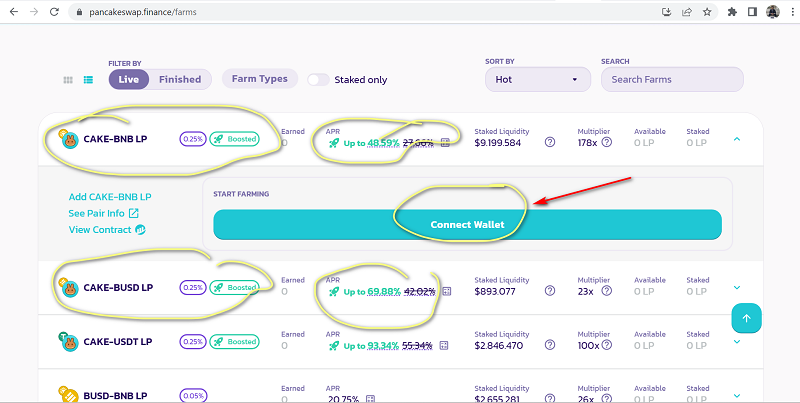The height and width of the screenshot is (403, 800).
Task: Open the See Pair Info link
Action: 103,213
